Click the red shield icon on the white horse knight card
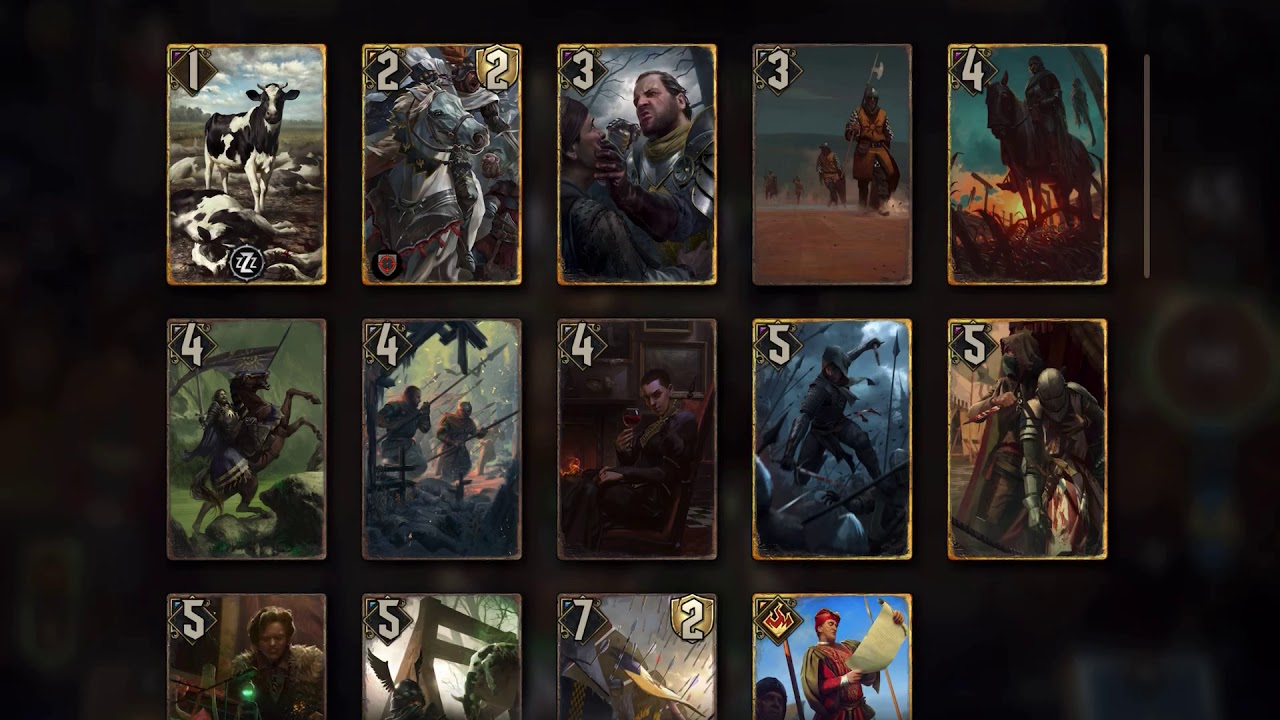Screen dimensions: 1280x720 [388, 264]
